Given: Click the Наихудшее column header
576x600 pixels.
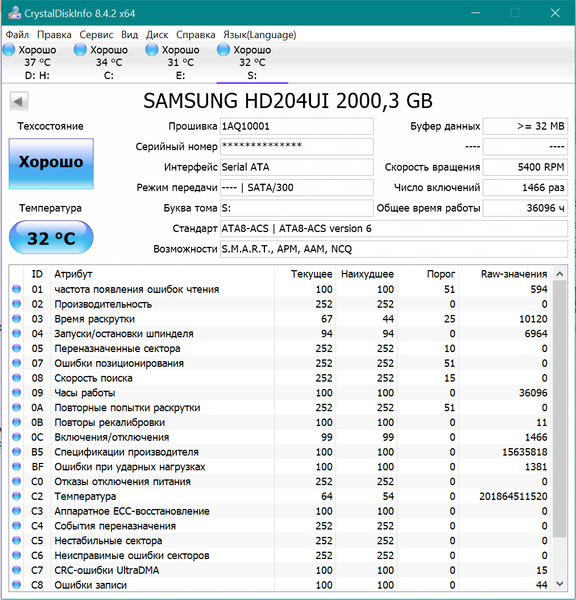Looking at the screenshot, I should pyautogui.click(x=367, y=274).
